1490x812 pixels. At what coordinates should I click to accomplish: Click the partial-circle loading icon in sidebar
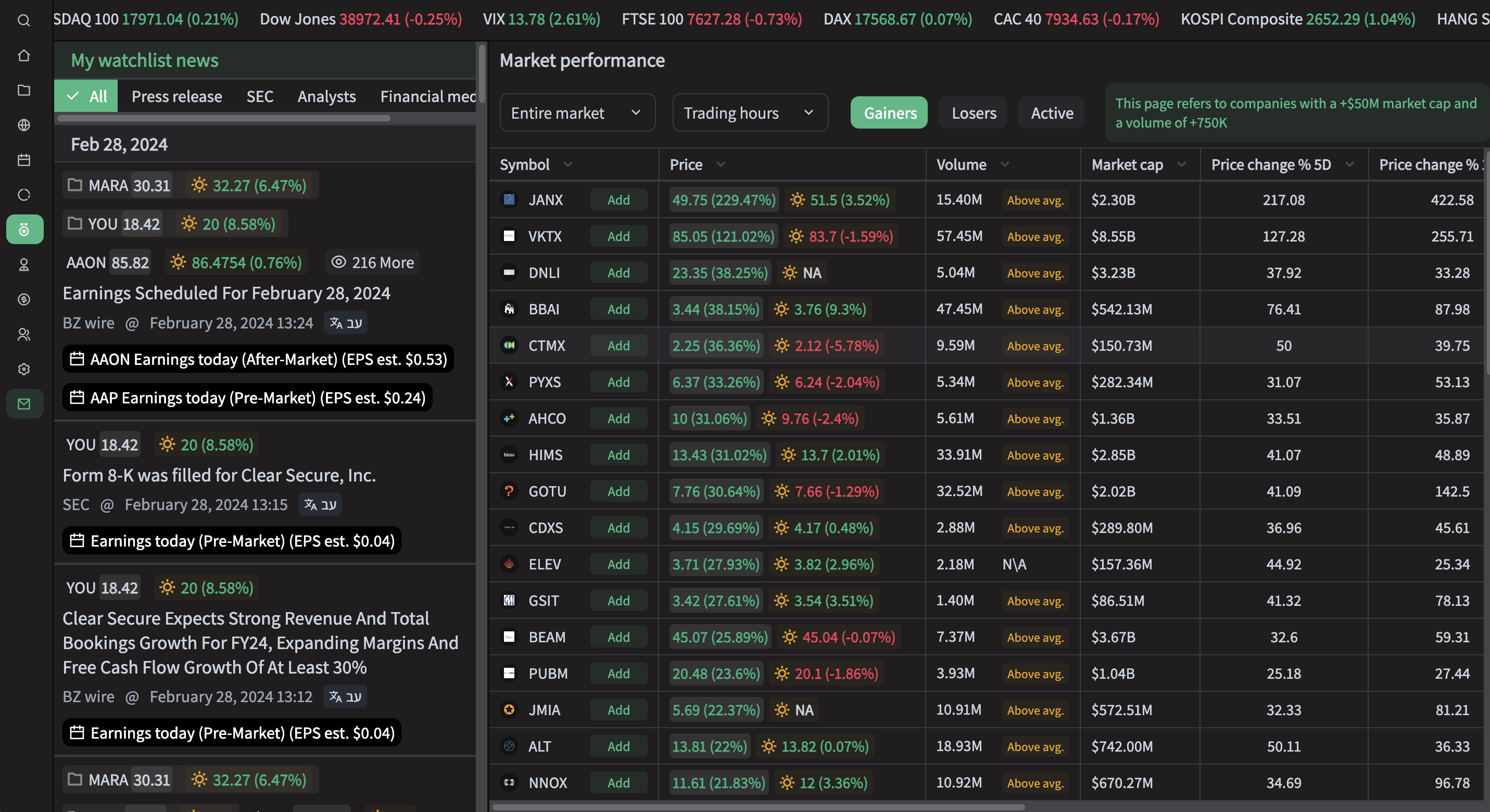24,195
